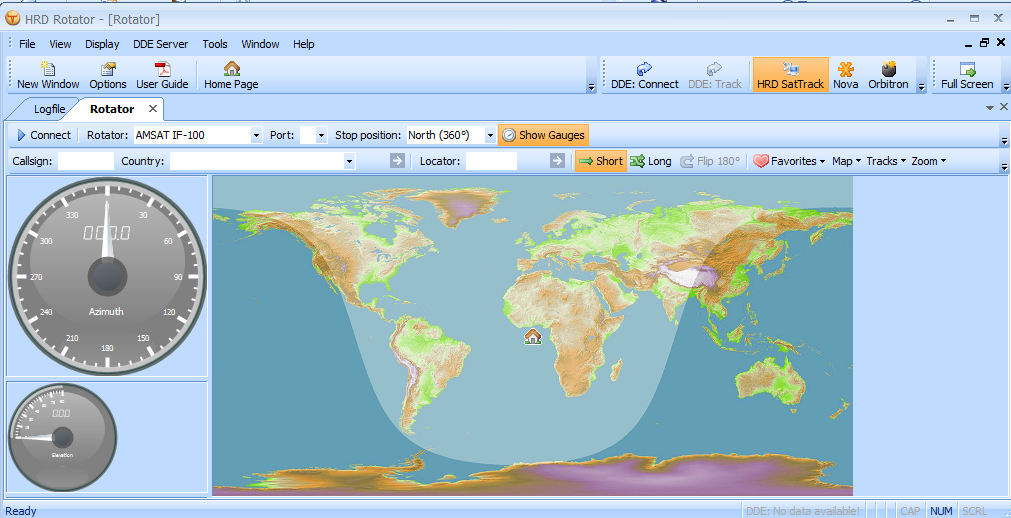Screen dimensions: 1011x518
Task: Expand the Country combo box
Action: click(x=349, y=161)
